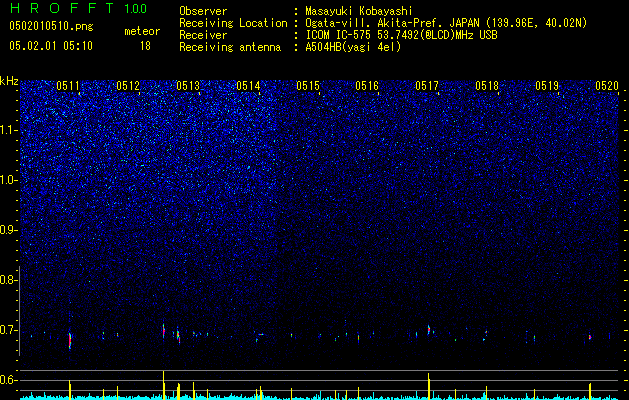Click the Observer field label
Screen dimensions: 629x400
[x=203, y=11]
